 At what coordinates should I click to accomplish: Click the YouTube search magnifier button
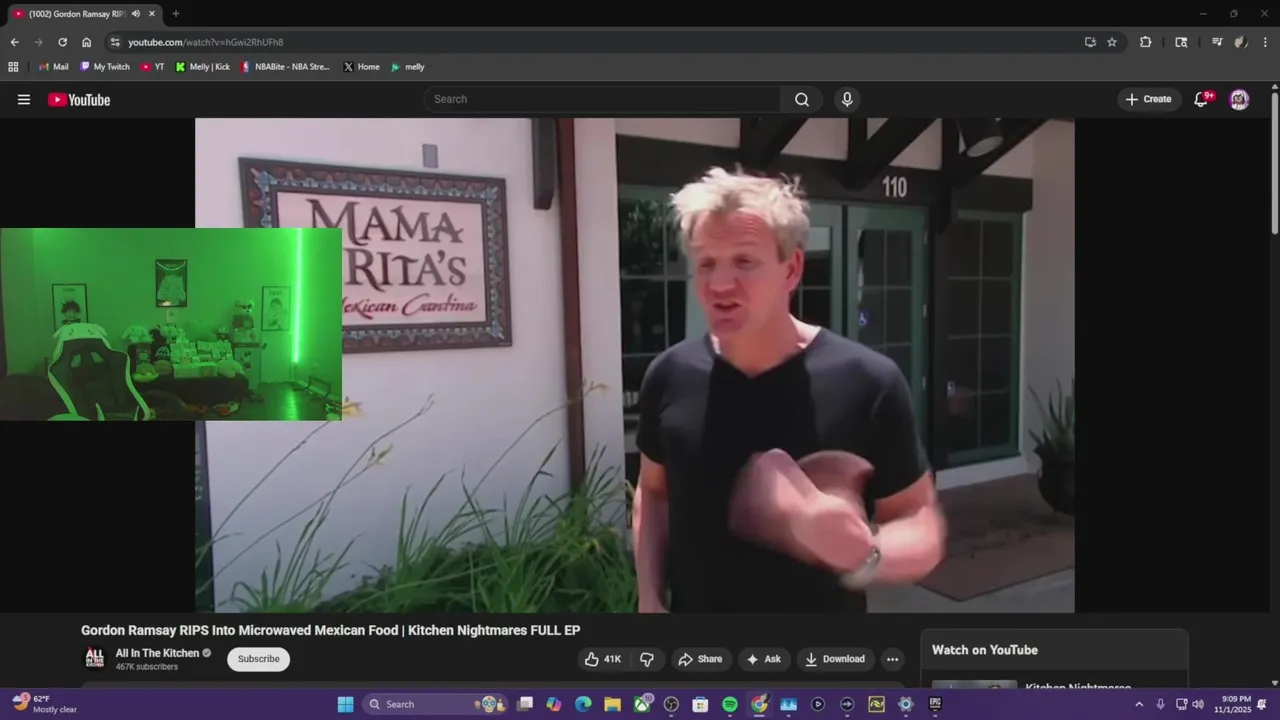(x=802, y=99)
